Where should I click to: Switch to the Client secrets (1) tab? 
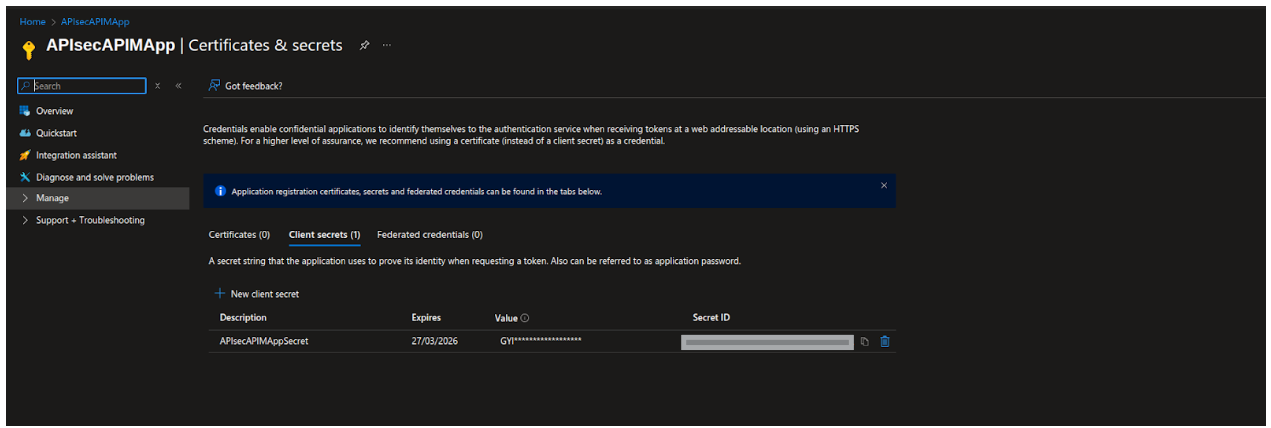[x=325, y=235]
